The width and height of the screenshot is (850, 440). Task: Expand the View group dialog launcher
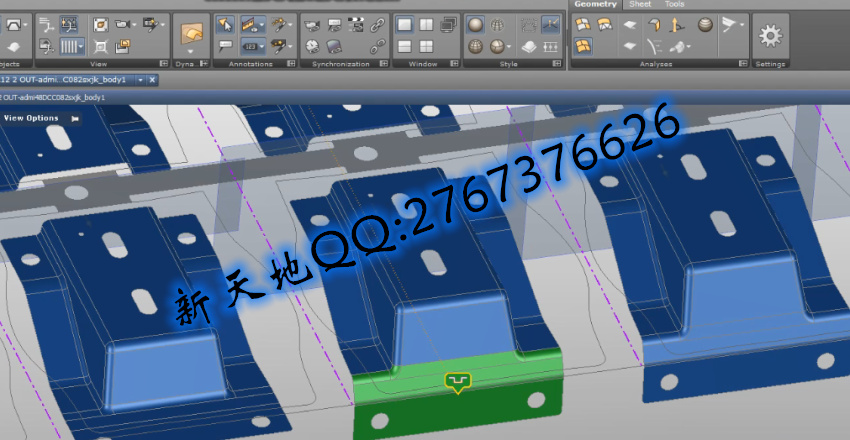tap(164, 64)
